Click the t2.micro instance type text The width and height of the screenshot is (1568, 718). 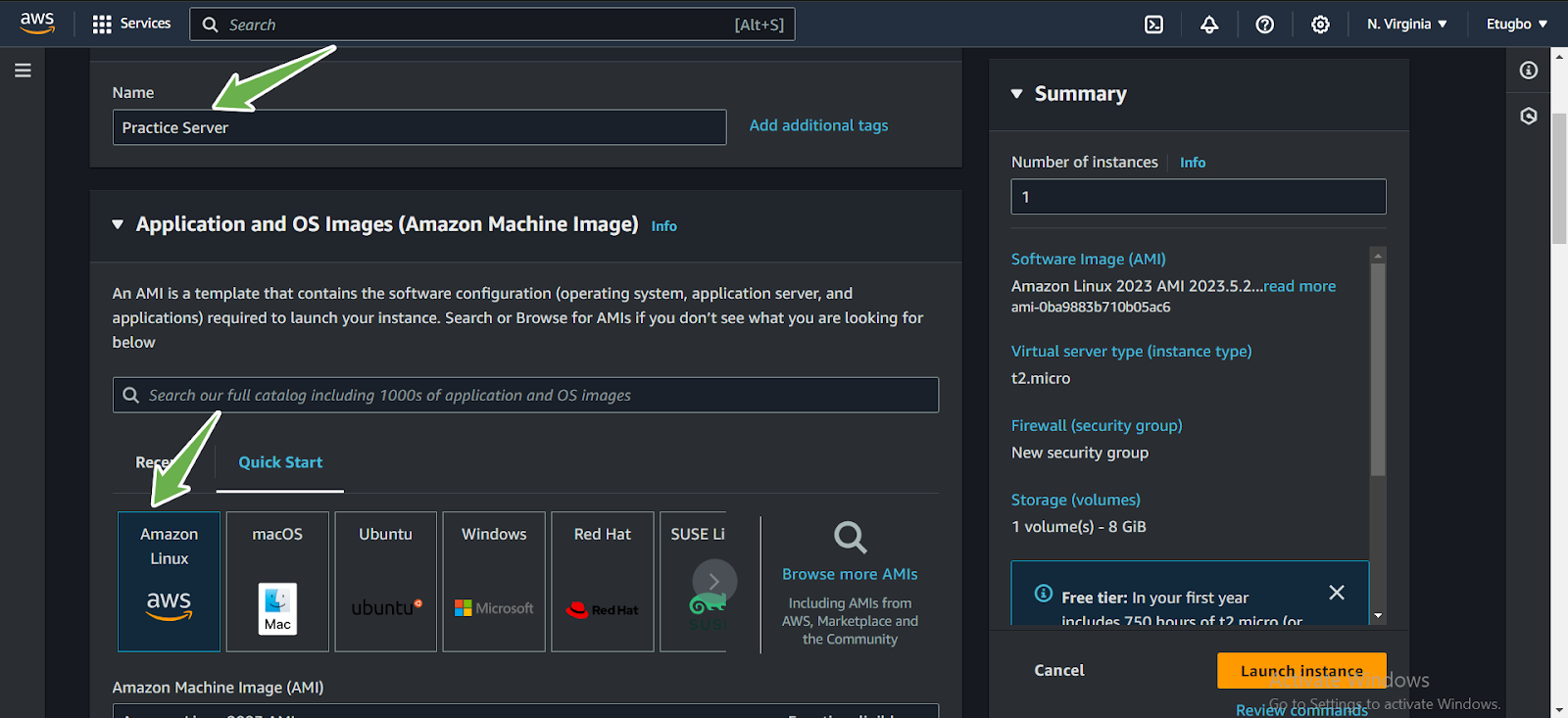1041,378
